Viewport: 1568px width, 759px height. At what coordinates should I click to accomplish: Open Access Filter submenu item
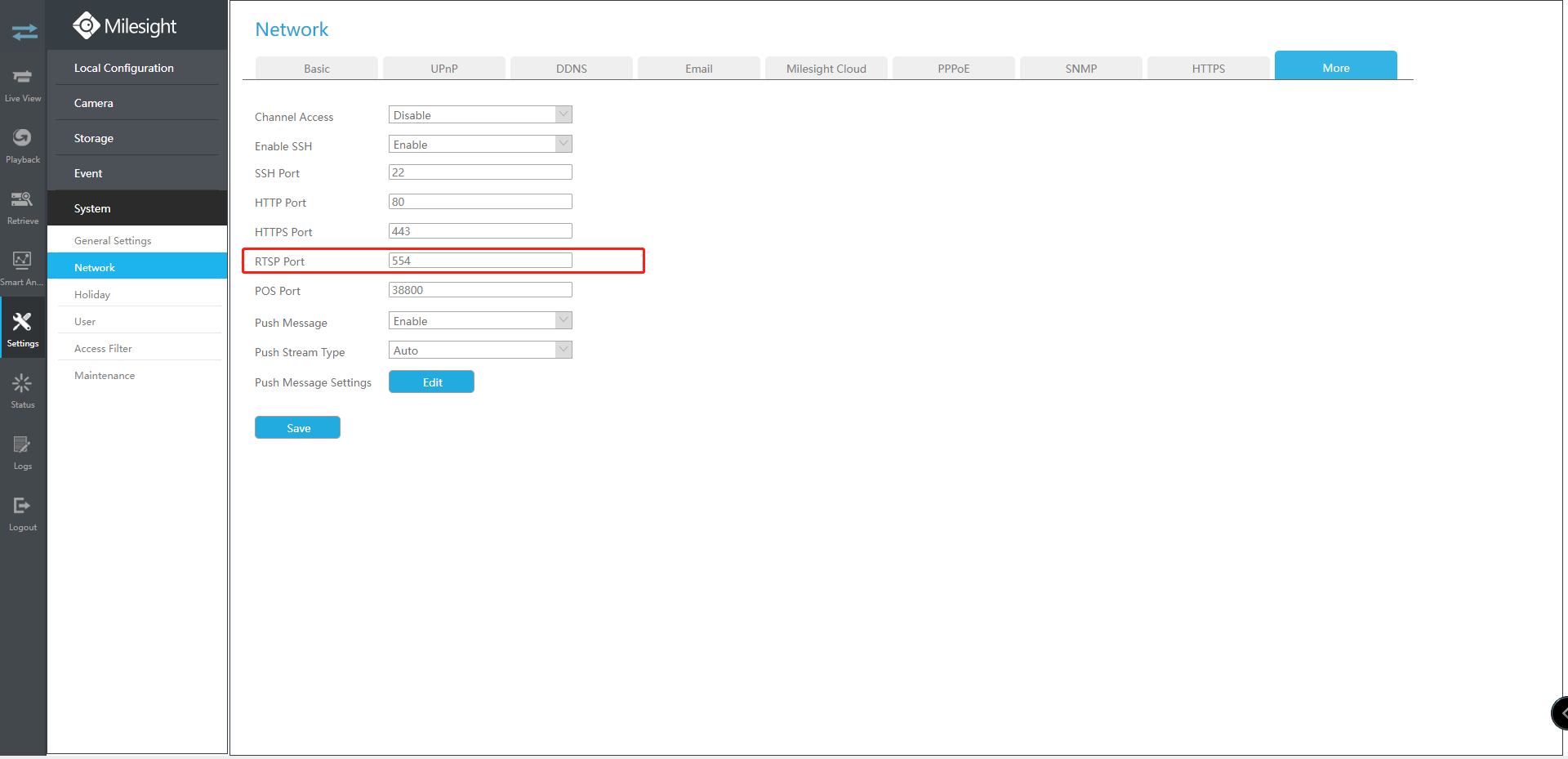click(137, 348)
